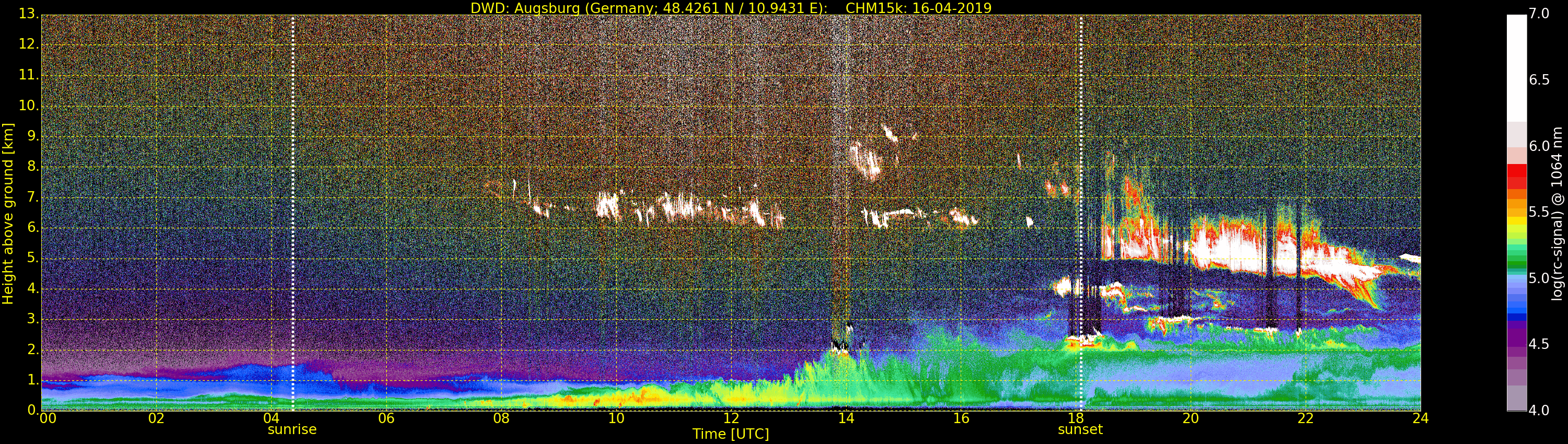Image resolution: width=1568 pixels, height=444 pixels.
Task: Click the blue band of the colorbar
Action: pos(1516,298)
